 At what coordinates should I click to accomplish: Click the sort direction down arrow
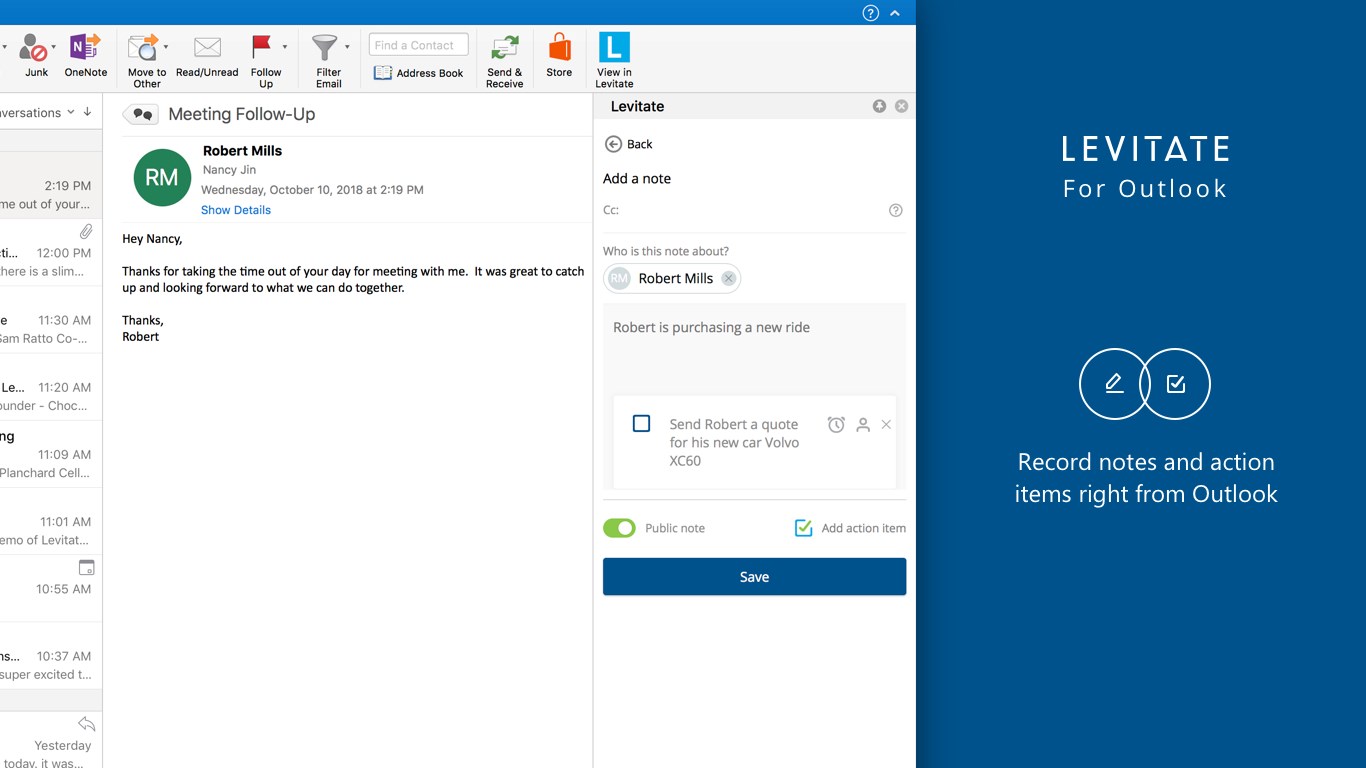88,112
